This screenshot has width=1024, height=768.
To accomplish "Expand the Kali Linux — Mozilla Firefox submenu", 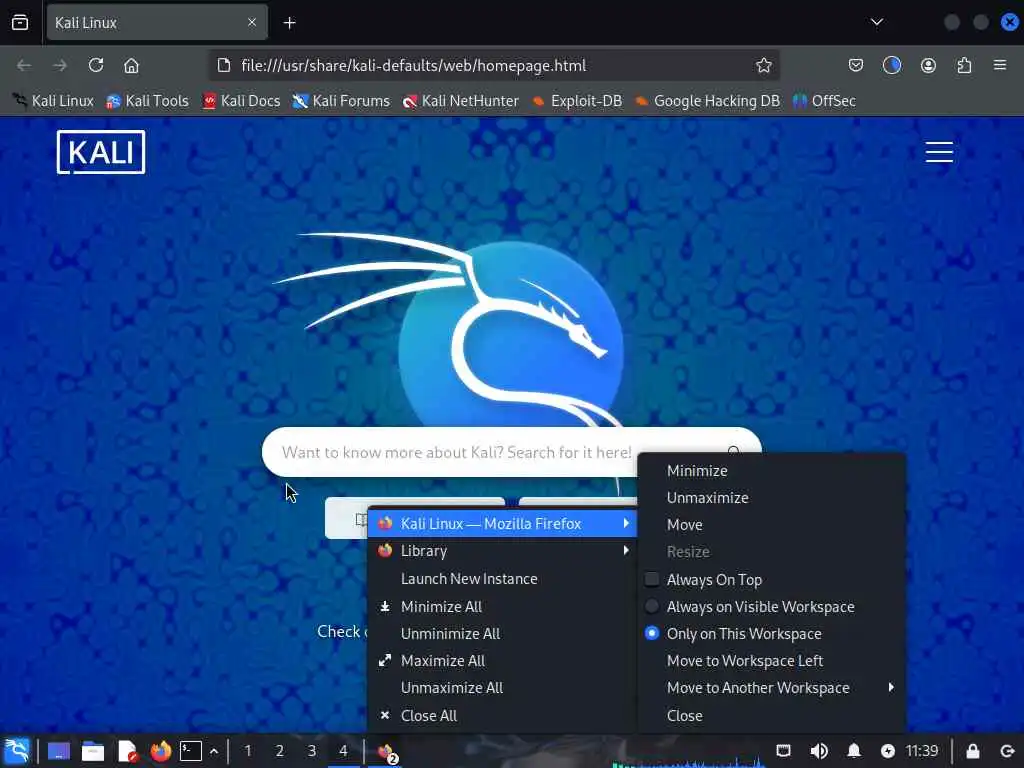I will 503,524.
